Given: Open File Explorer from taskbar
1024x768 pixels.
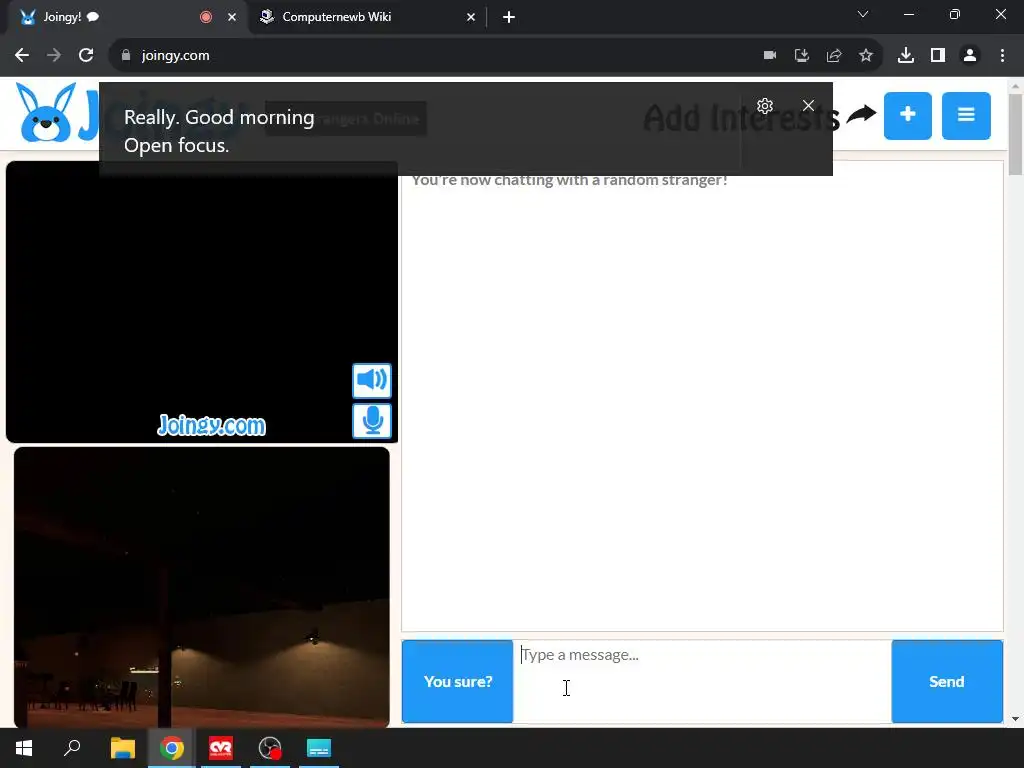Looking at the screenshot, I should [123, 748].
